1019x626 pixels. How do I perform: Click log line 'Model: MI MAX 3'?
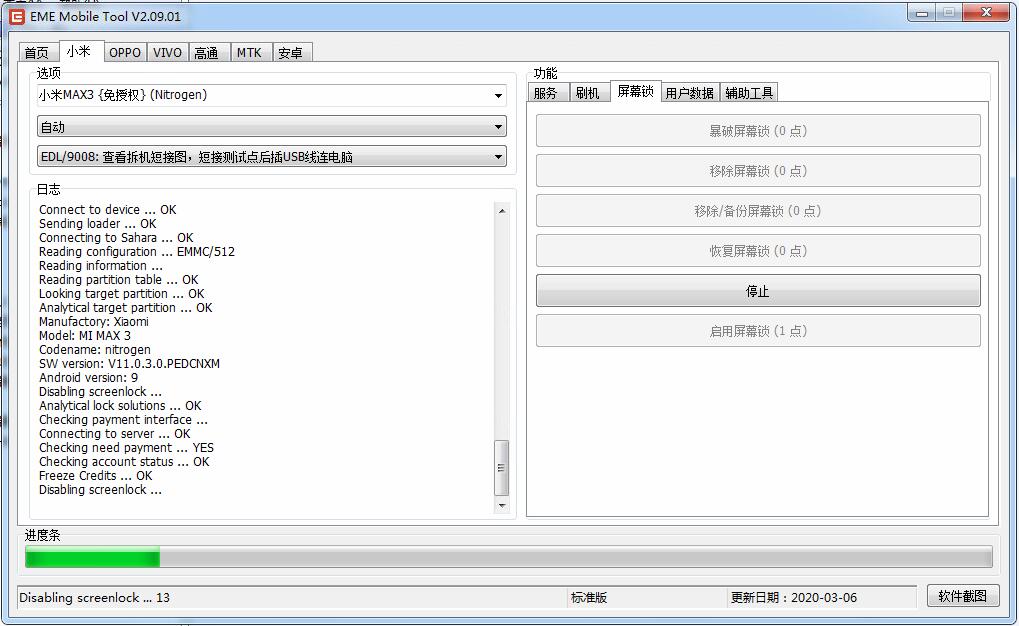[x=84, y=335]
